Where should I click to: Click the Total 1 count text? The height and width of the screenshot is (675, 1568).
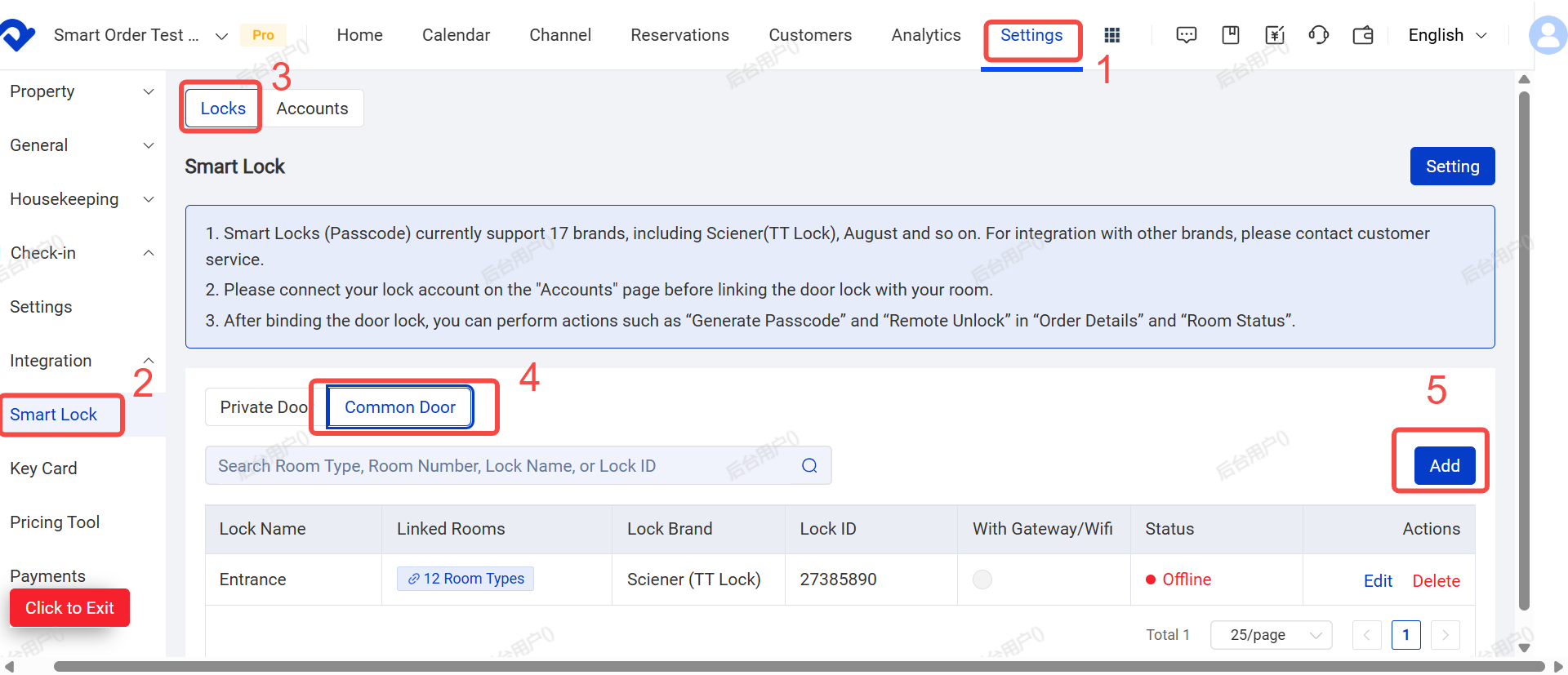(1168, 635)
